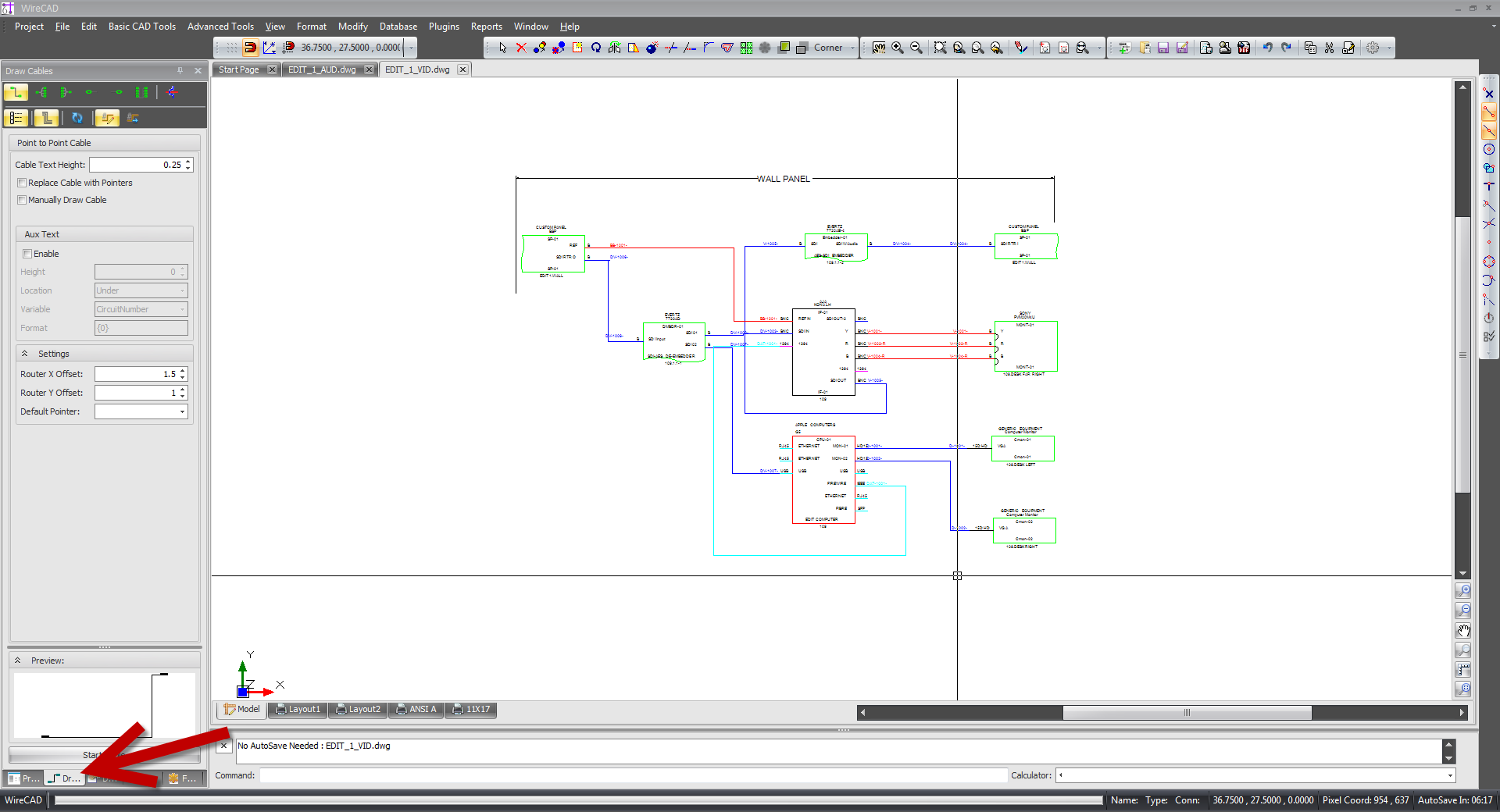The height and width of the screenshot is (812, 1500).
Task: Select the arrow pointer tool
Action: (502, 48)
